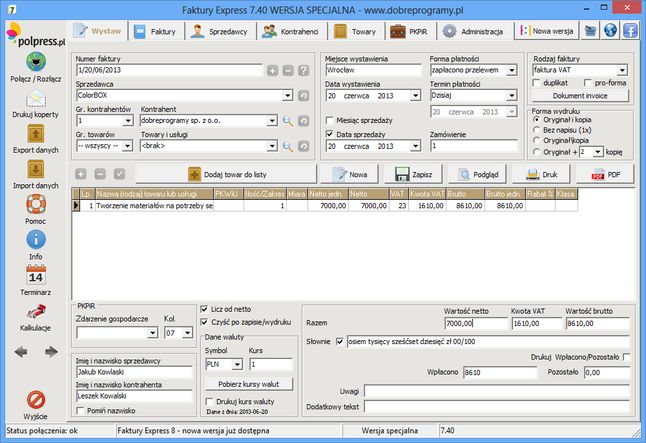This screenshot has width=646, height=443.
Task: Uncheck Data sprzedaży checkbox
Action: pos(329,134)
